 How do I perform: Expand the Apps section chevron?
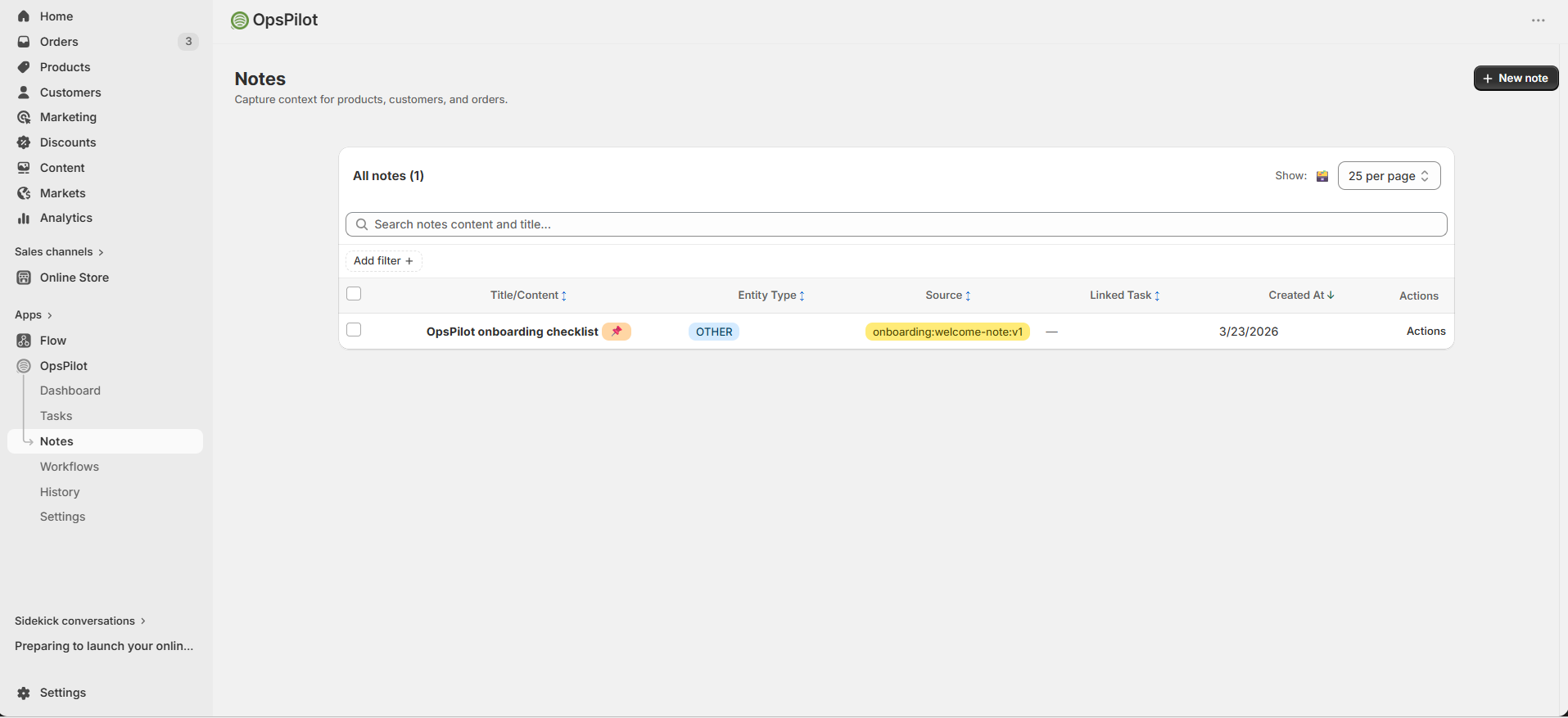[50, 315]
